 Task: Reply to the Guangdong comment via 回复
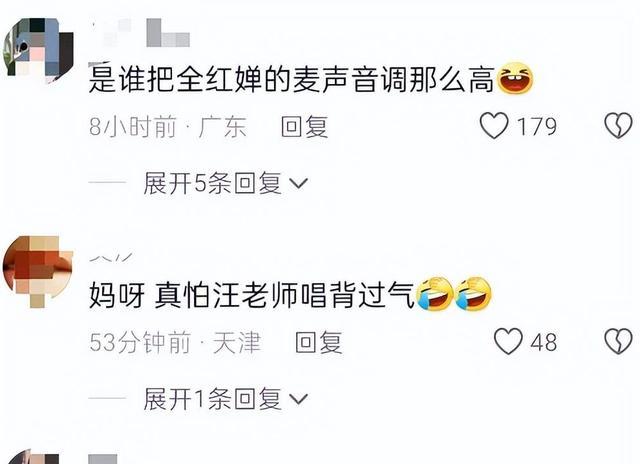coord(304,127)
